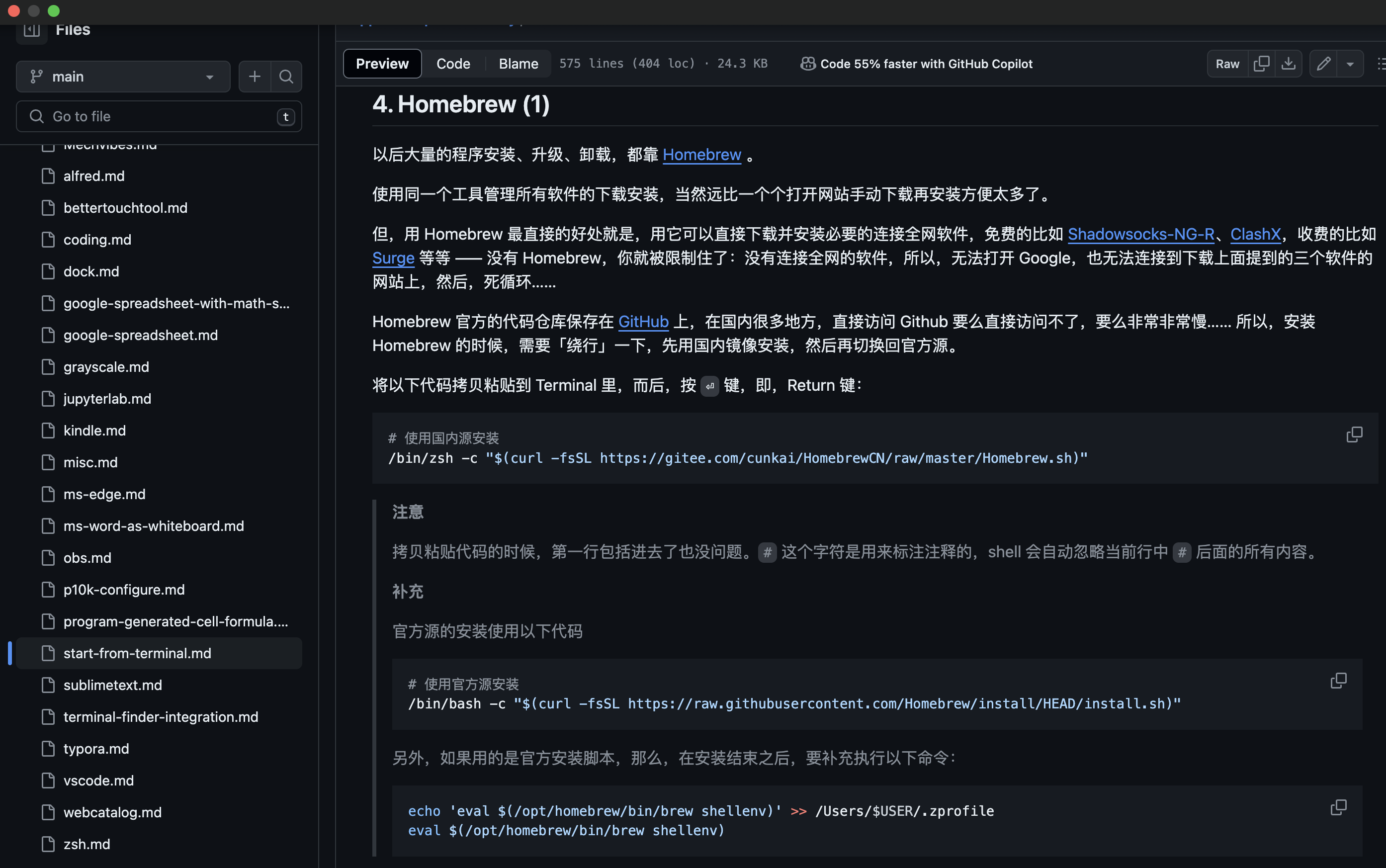Image resolution: width=1386 pixels, height=868 pixels.
Task: Click the add file plus icon
Action: tap(254, 77)
